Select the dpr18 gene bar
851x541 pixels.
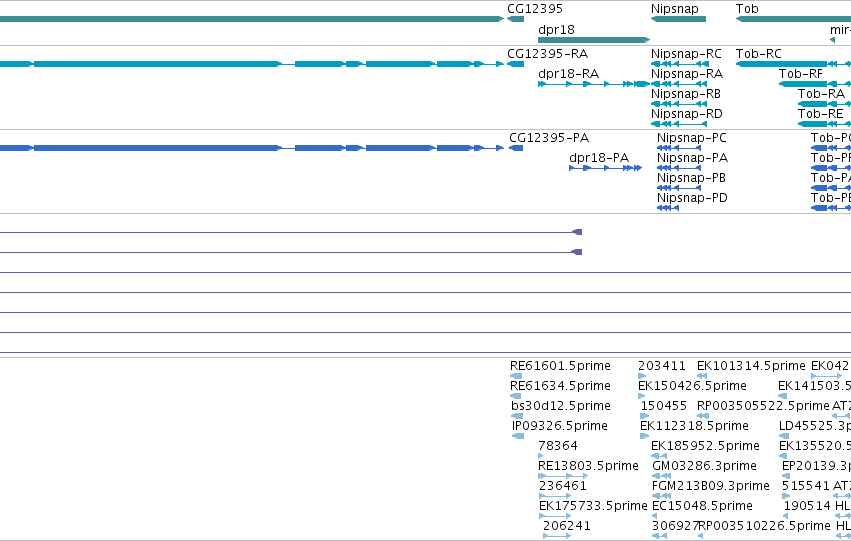[x=594, y=40]
